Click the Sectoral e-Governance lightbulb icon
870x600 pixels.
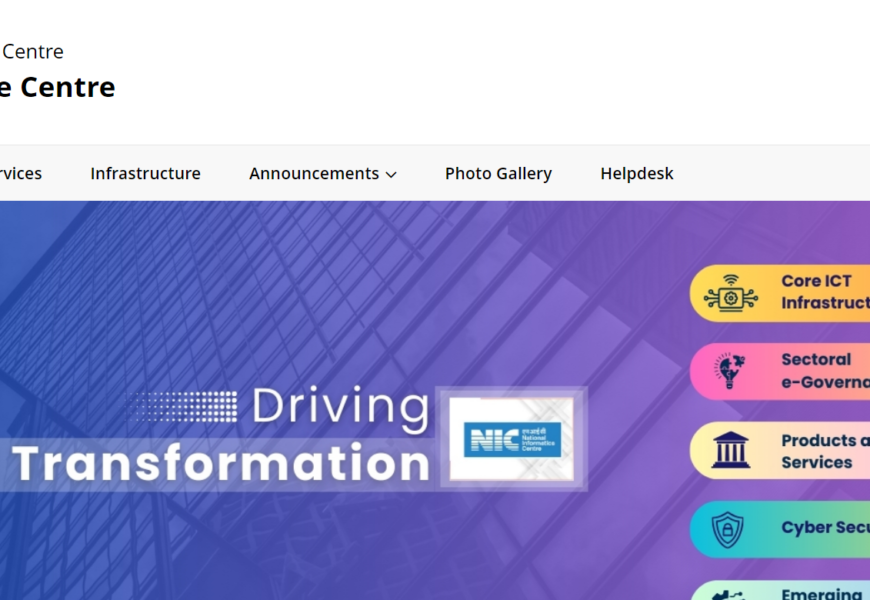(x=730, y=370)
